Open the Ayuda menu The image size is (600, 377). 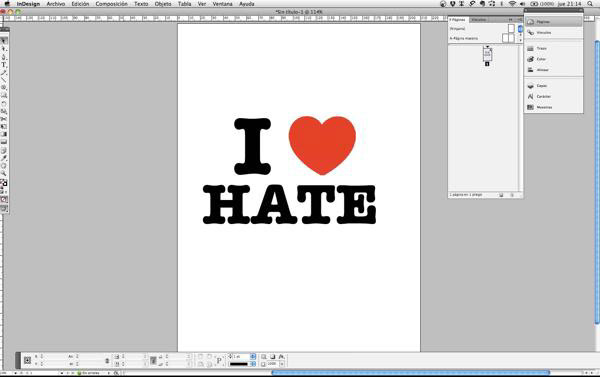click(247, 4)
